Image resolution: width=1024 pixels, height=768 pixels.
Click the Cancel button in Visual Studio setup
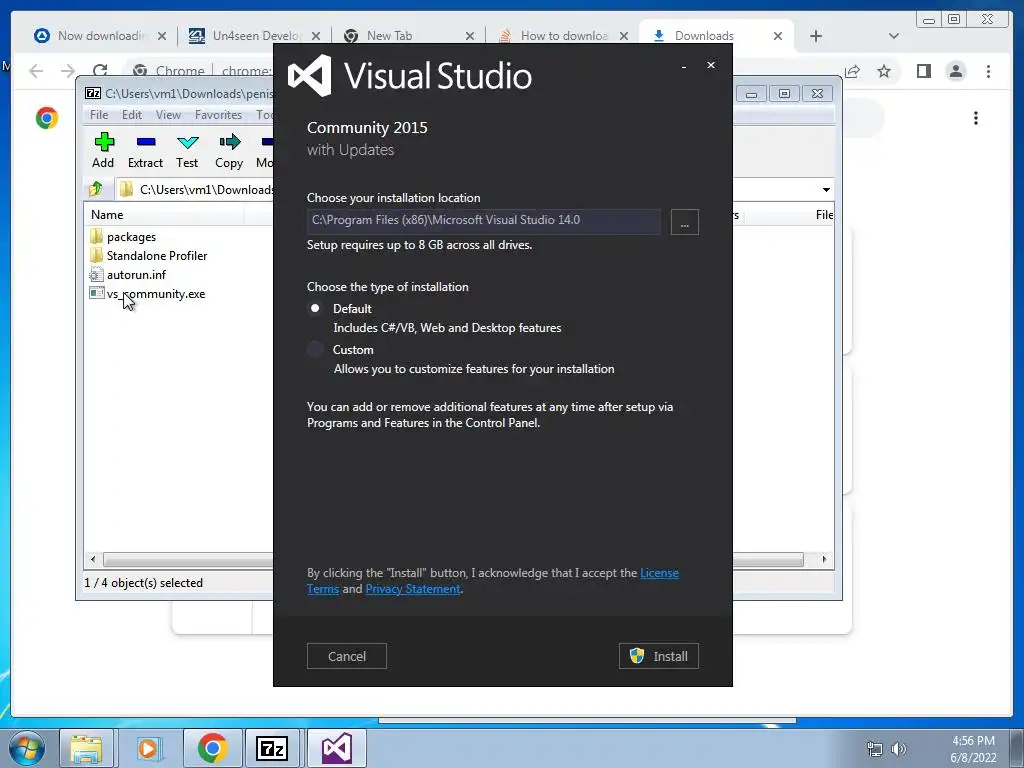347,656
